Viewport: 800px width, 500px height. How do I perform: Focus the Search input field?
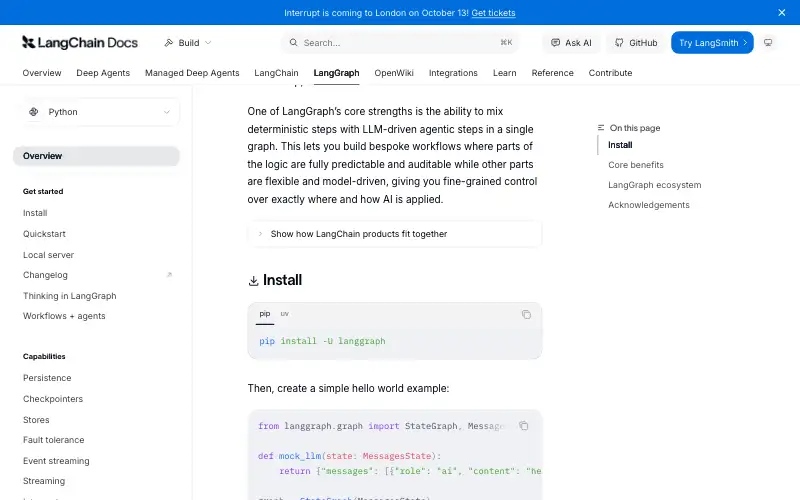click(x=400, y=43)
